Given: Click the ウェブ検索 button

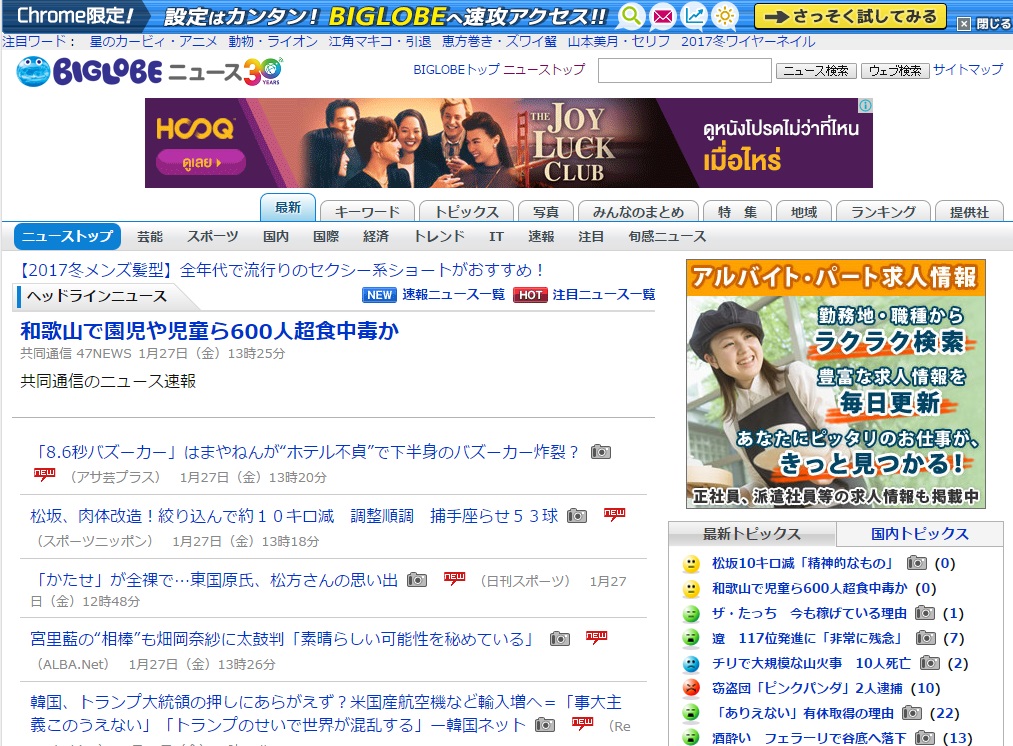Looking at the screenshot, I should 895,70.
